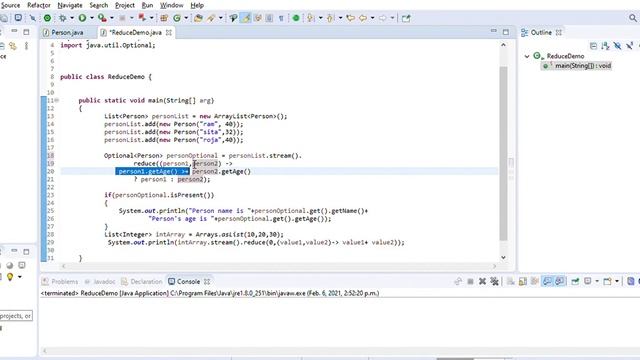
Task: Open External Tools dropdown arrow
Action: pyautogui.click(x=151, y=18)
